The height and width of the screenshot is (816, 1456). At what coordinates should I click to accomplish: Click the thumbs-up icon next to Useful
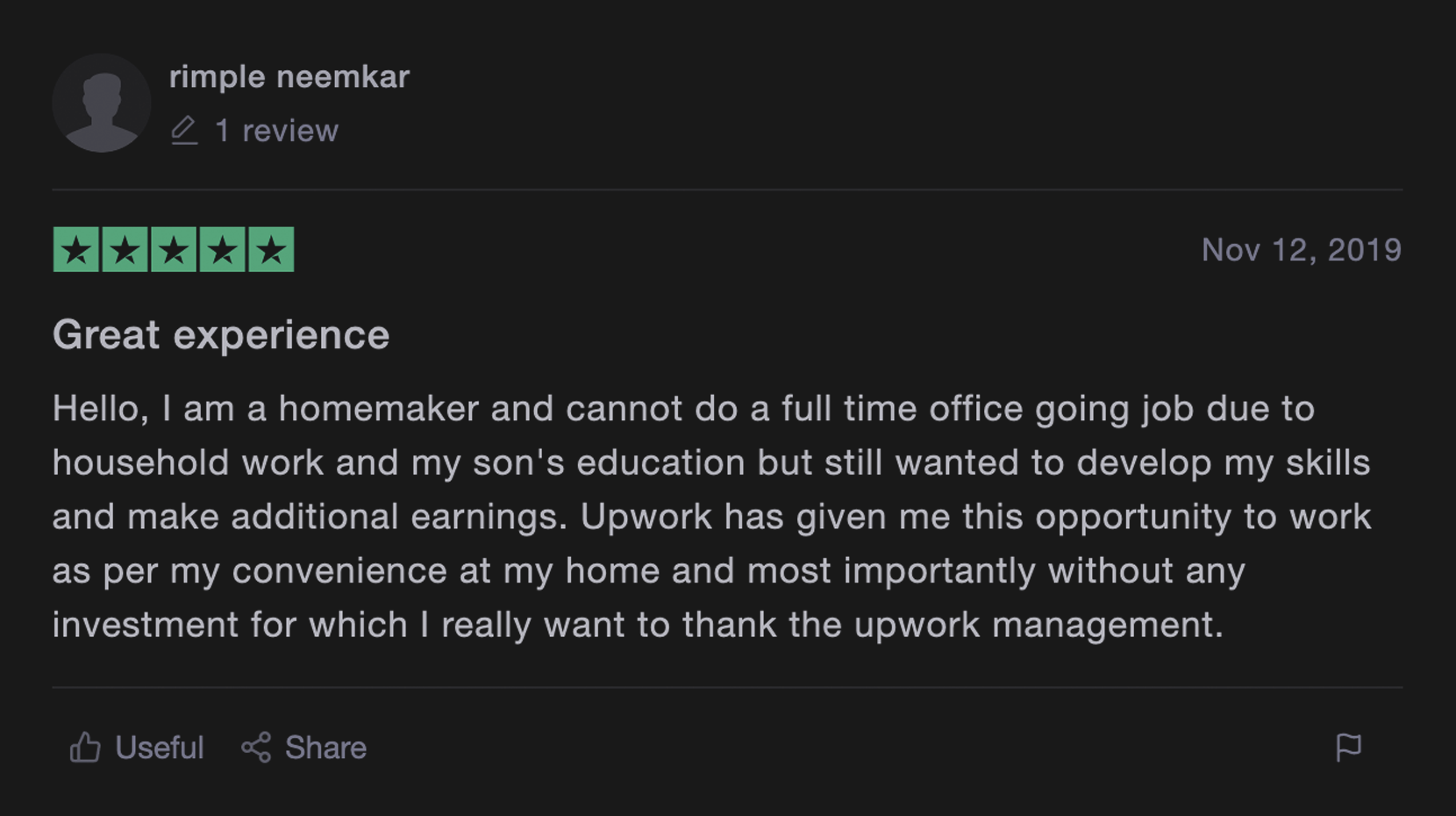point(85,748)
